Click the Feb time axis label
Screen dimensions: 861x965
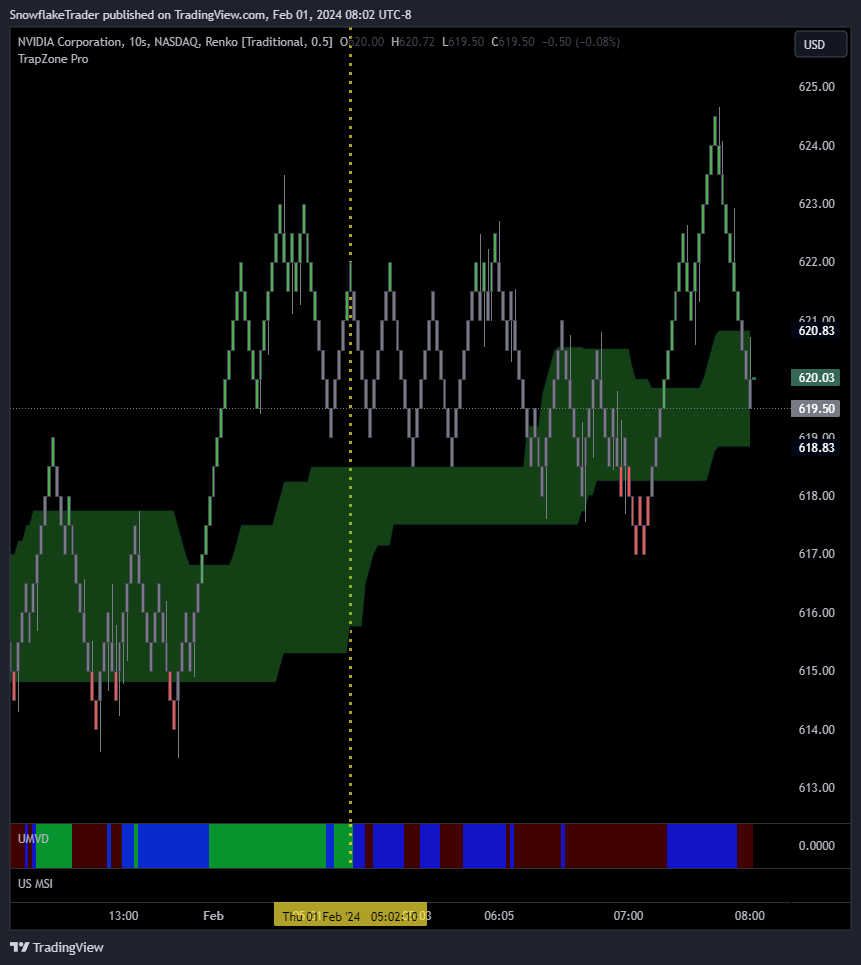pos(214,916)
